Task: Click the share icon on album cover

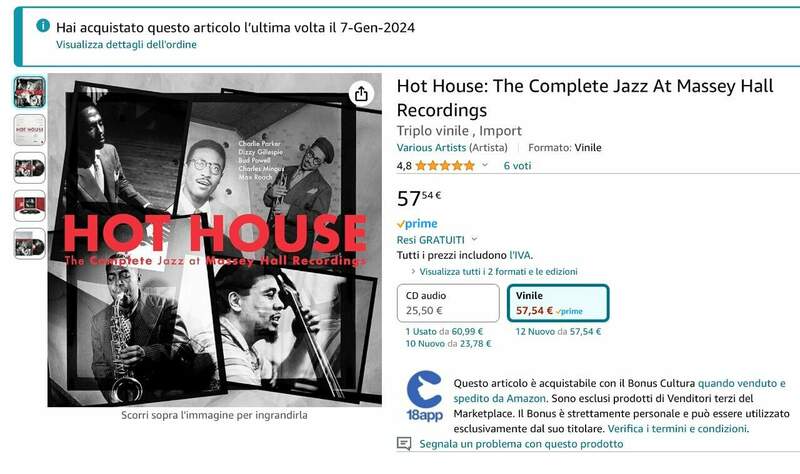Action: click(361, 93)
